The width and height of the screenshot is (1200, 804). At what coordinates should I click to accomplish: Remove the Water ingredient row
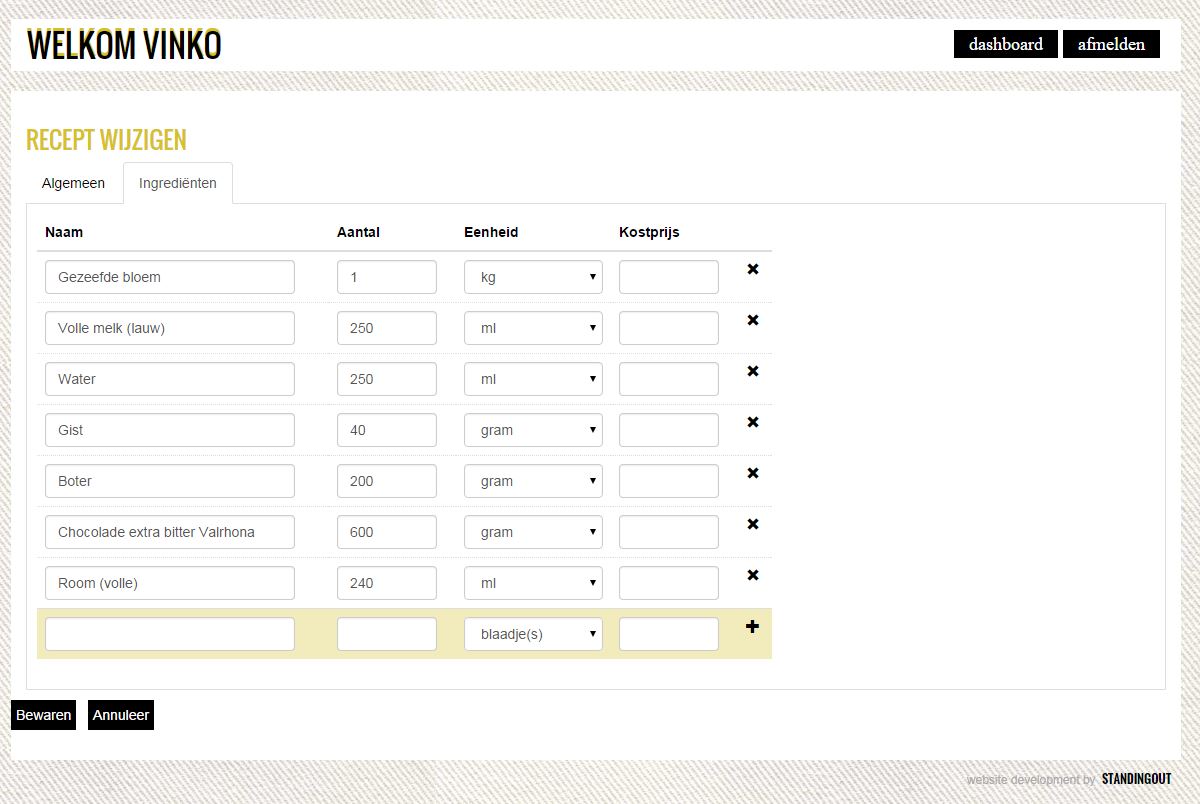coord(753,371)
